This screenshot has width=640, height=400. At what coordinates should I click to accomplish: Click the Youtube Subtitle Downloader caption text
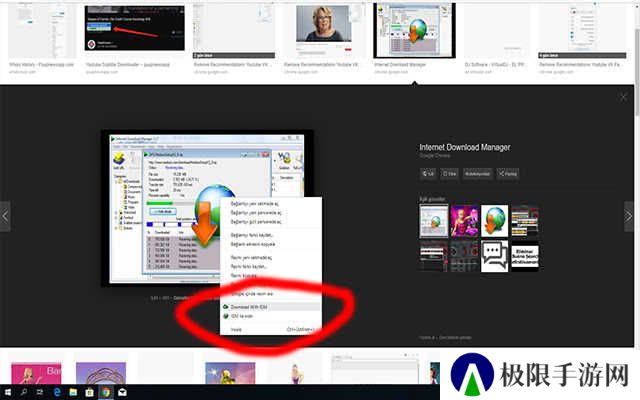point(127,64)
